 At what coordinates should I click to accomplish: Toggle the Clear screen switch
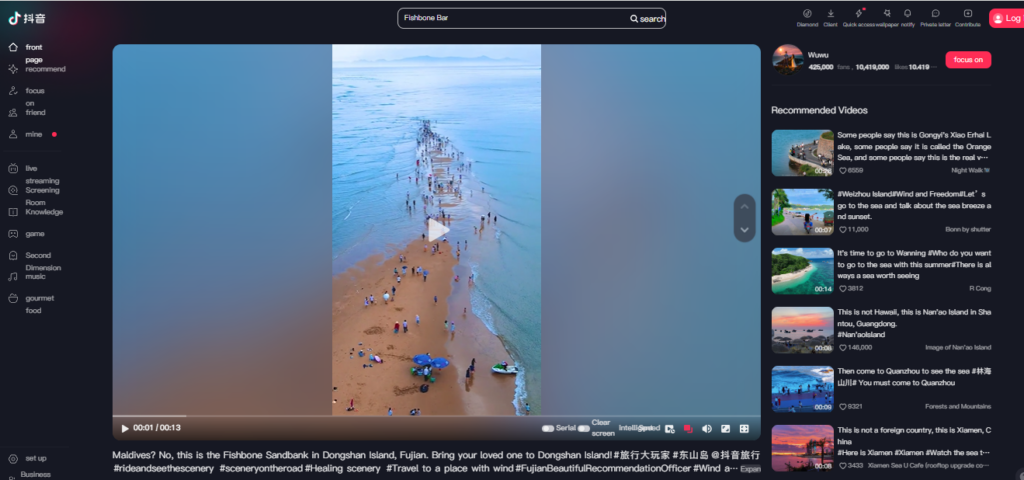tap(584, 428)
